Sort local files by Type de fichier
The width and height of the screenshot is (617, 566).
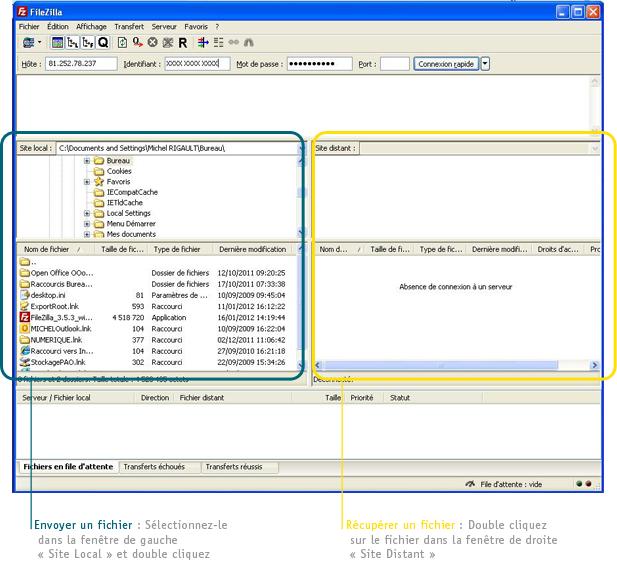181,249
